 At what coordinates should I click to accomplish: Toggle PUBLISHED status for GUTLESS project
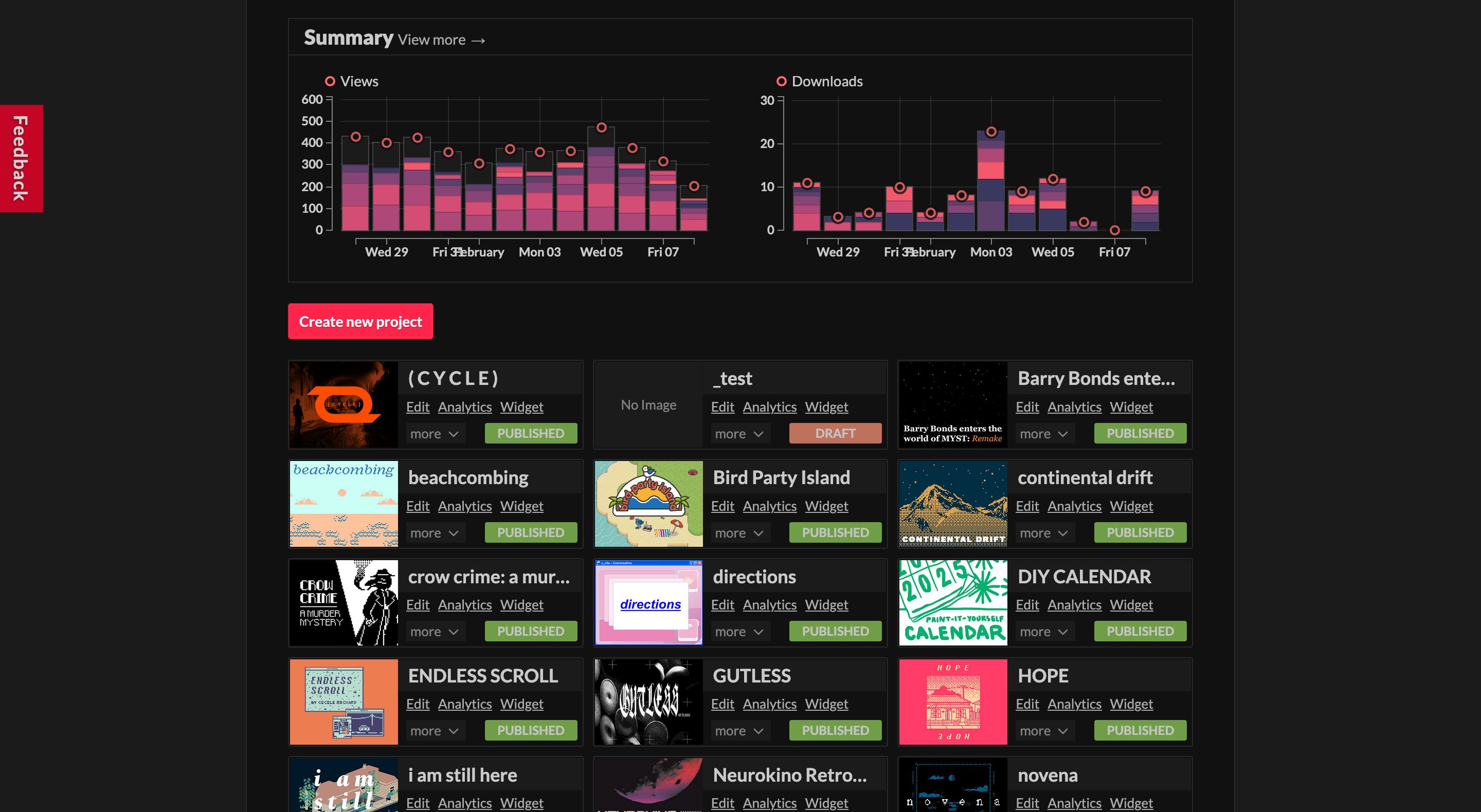point(835,730)
